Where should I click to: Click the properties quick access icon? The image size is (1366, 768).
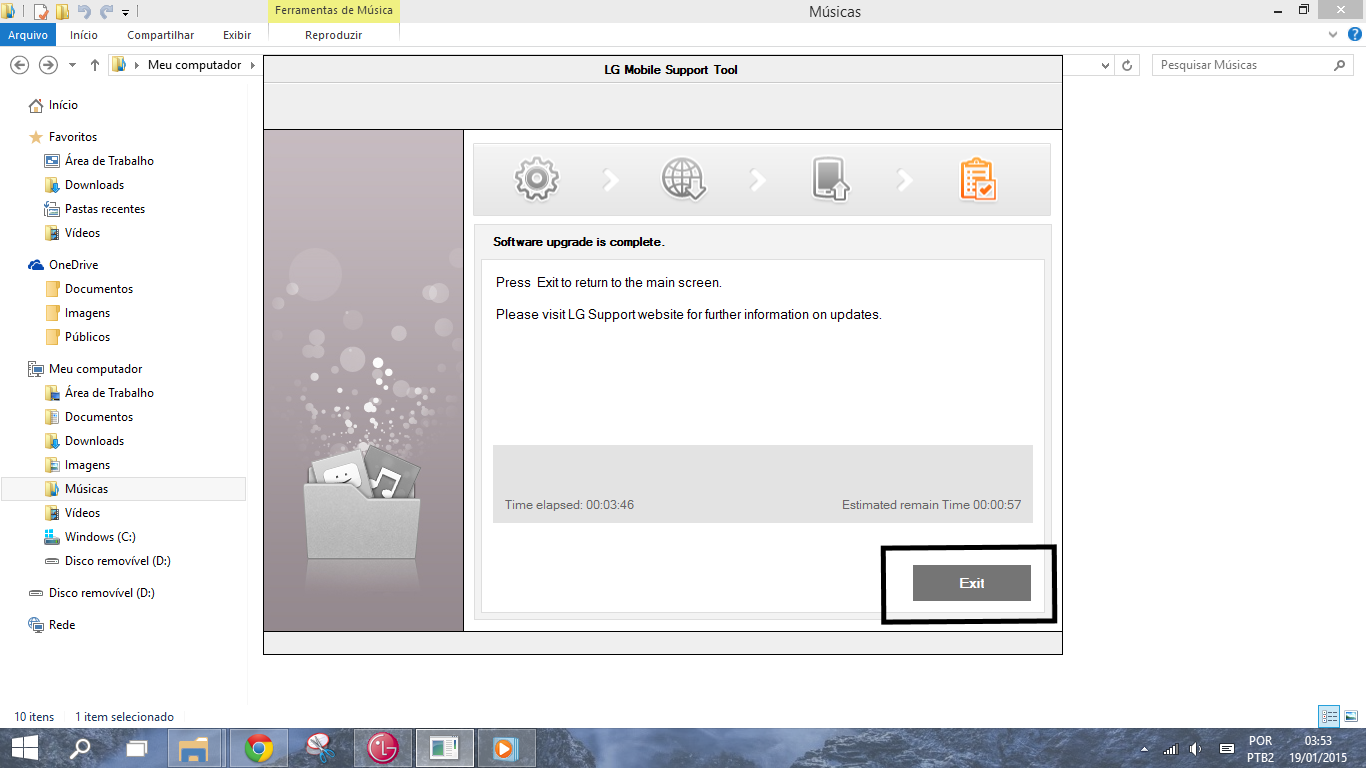click(41, 12)
